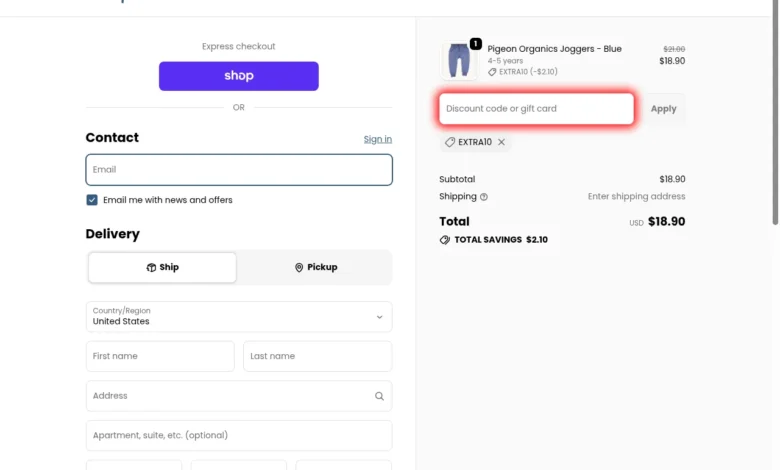This screenshot has height=470, width=780.
Task: Click the crossed-out $21.00 price
Action: [x=674, y=49]
